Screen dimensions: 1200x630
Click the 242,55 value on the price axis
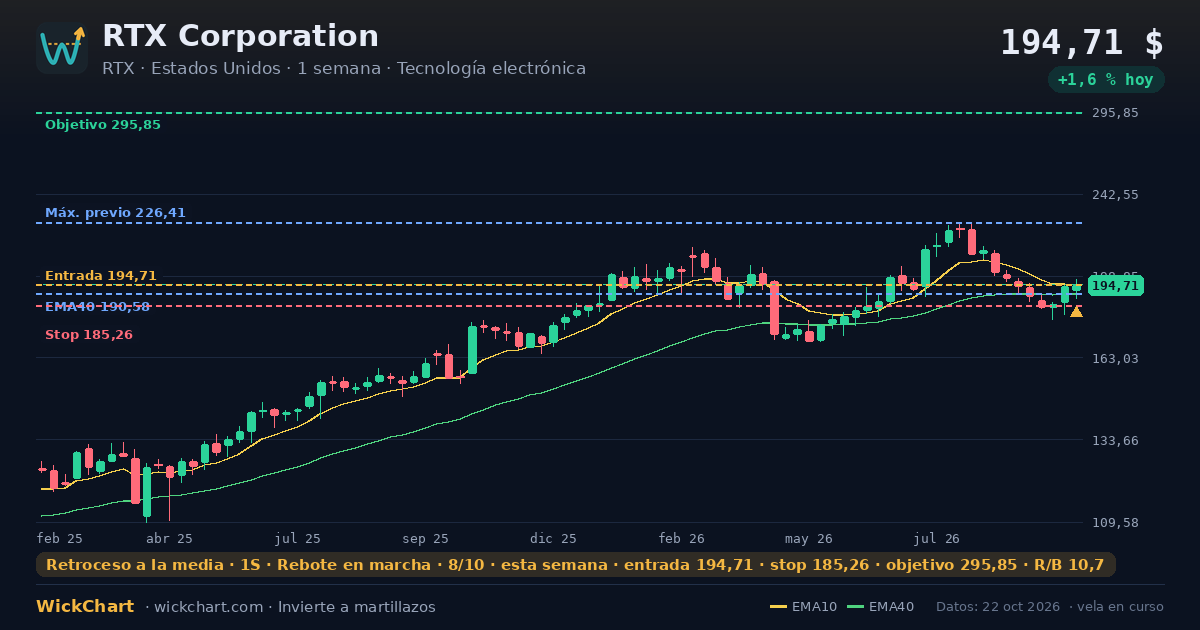(1116, 195)
